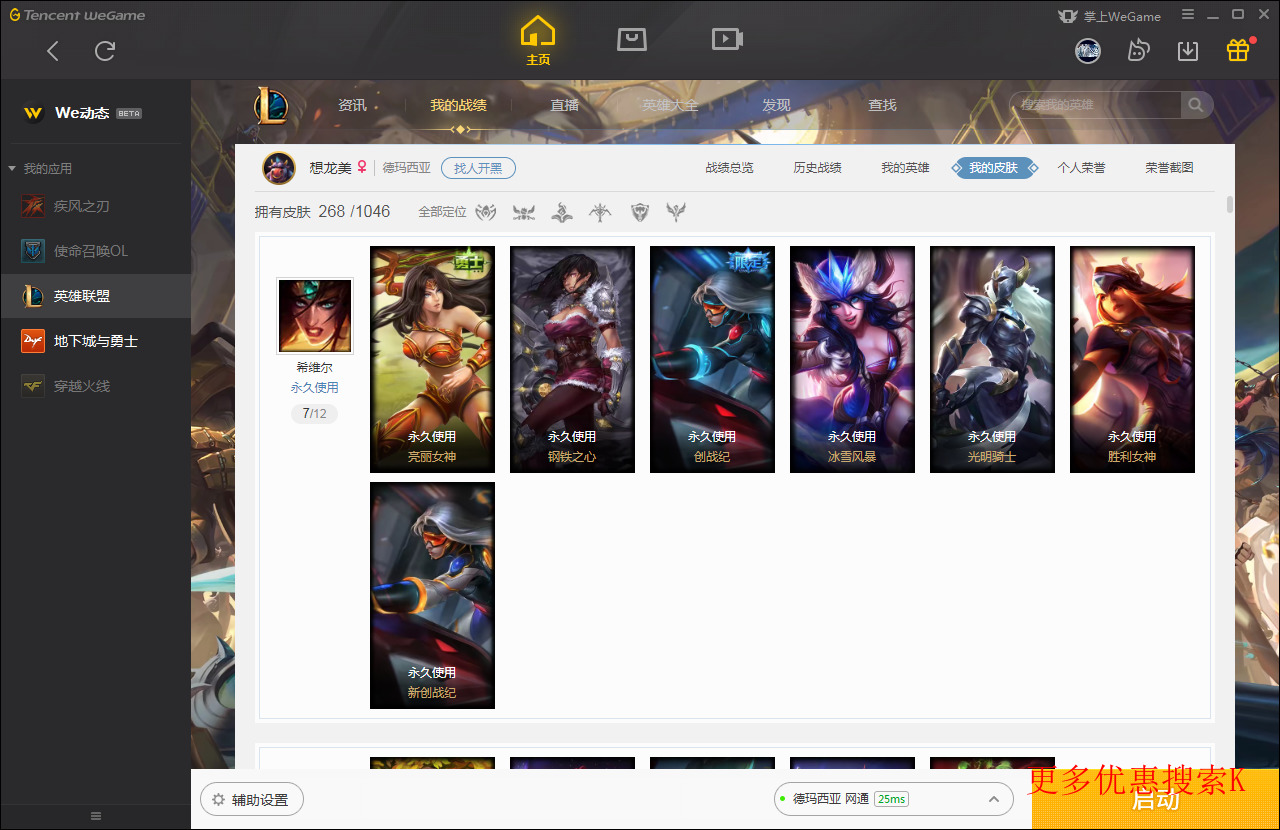Click the back arrow button
1280x830 pixels.
53,51
